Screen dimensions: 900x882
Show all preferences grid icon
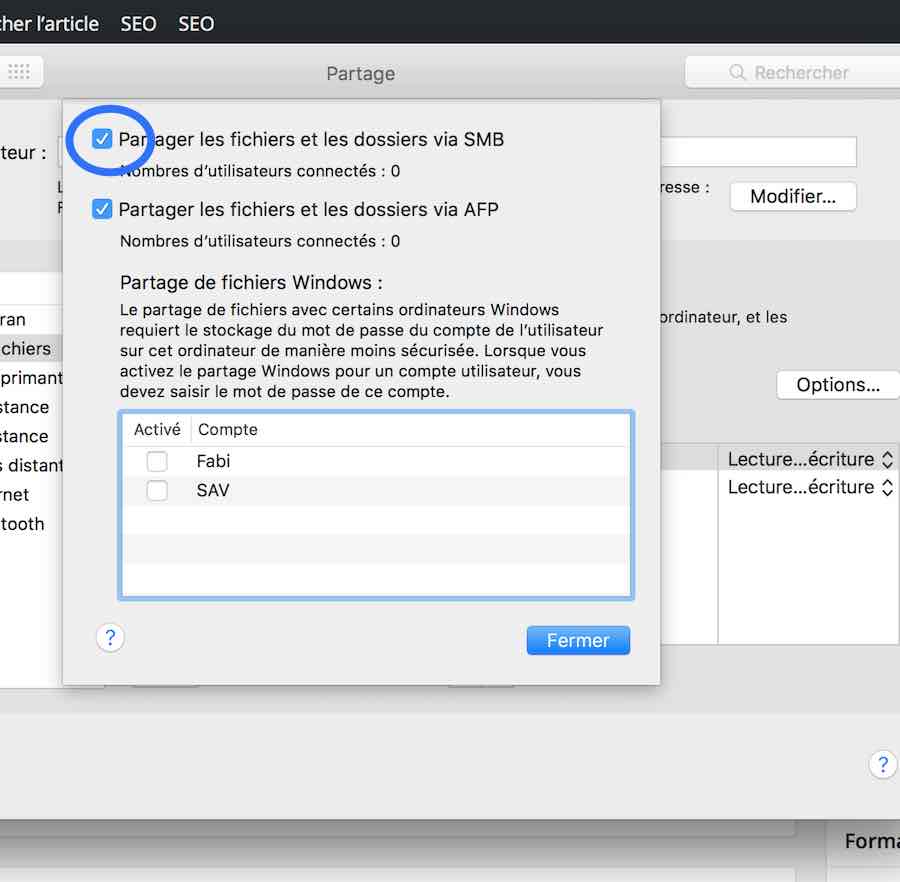point(20,72)
